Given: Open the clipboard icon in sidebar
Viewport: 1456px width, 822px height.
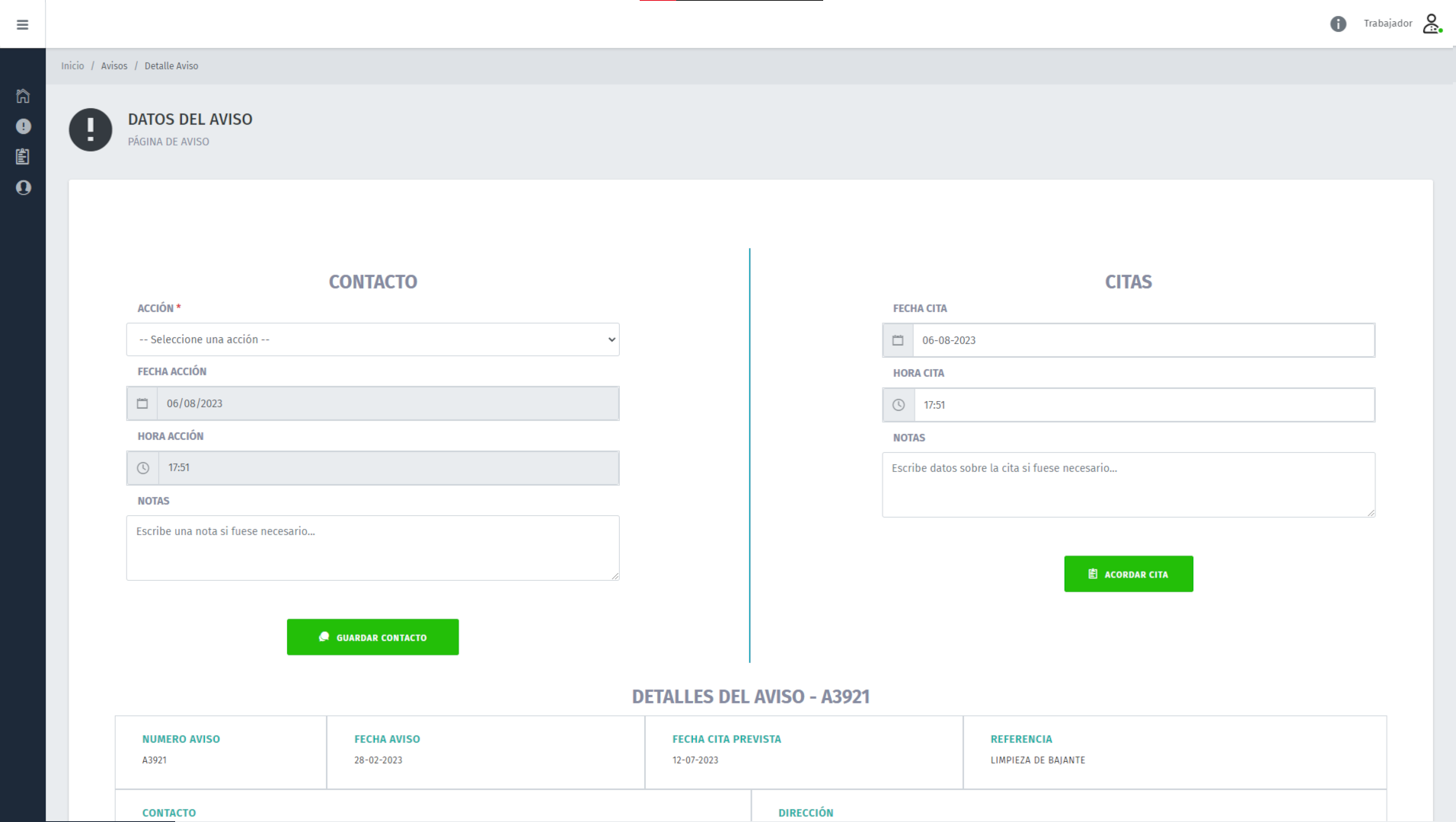Looking at the screenshot, I should click(x=23, y=157).
